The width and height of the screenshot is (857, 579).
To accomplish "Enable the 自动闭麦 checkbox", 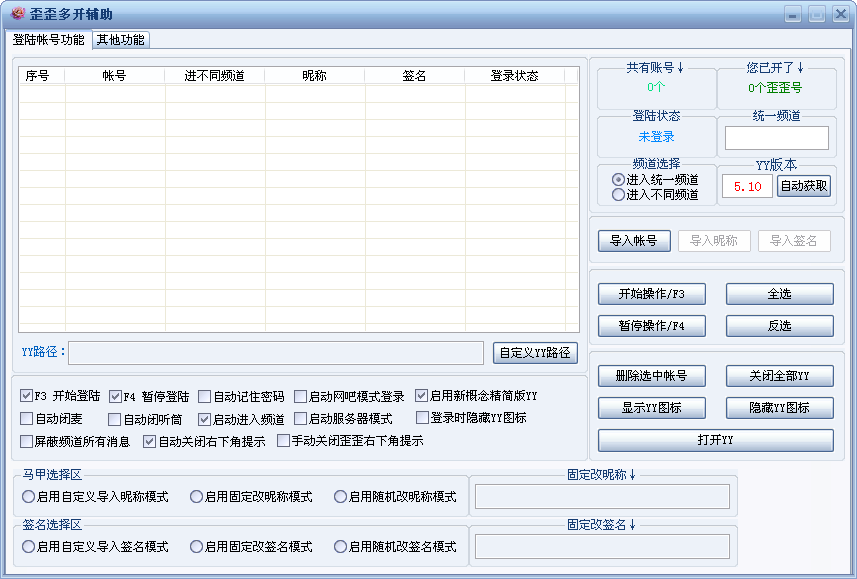I will coord(51,419).
